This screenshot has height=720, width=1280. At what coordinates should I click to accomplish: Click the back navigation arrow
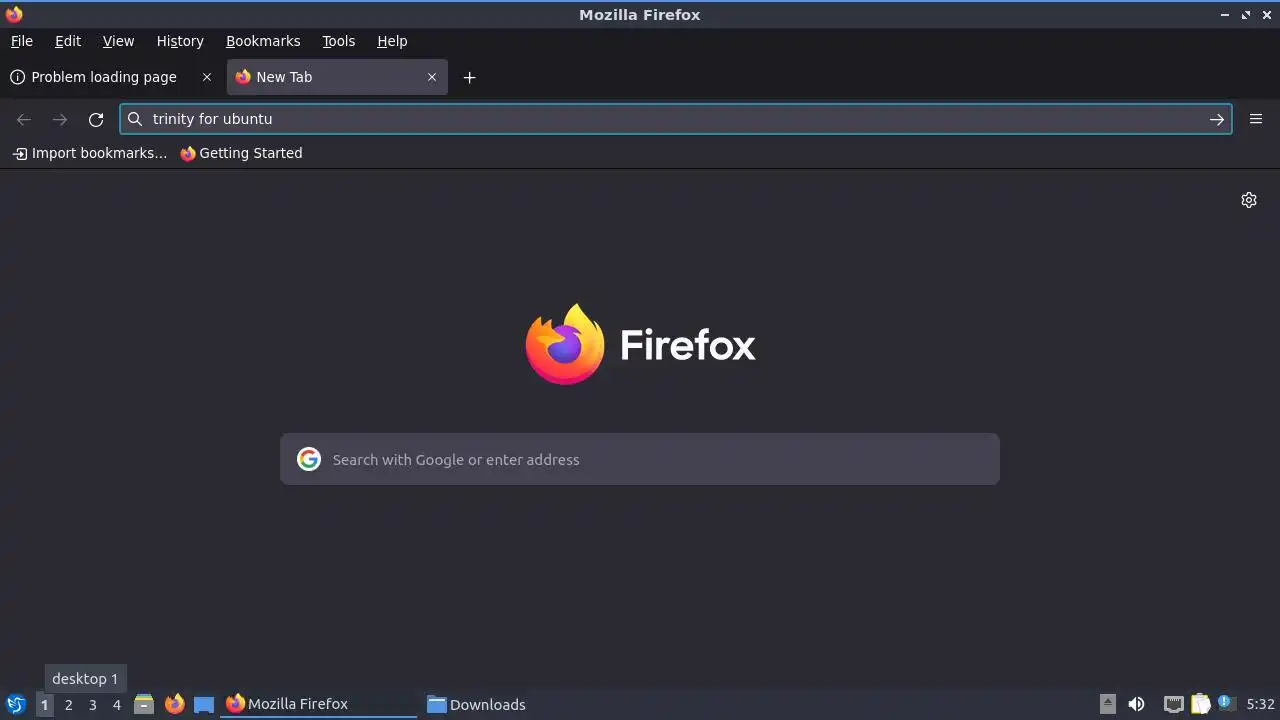tap(24, 119)
